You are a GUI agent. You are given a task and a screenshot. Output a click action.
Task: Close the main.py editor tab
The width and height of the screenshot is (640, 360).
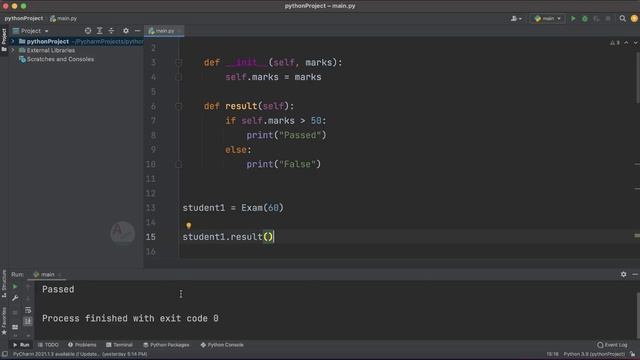coord(179,31)
